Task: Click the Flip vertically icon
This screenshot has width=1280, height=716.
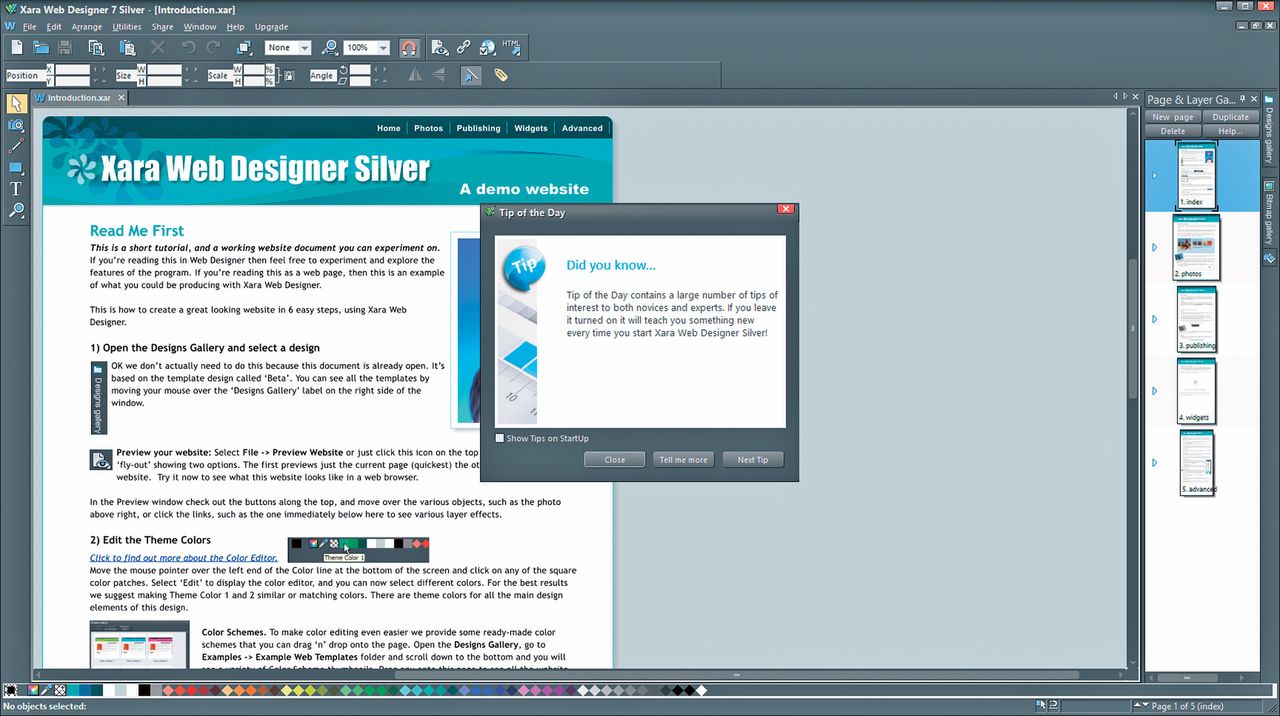Action: [x=438, y=75]
